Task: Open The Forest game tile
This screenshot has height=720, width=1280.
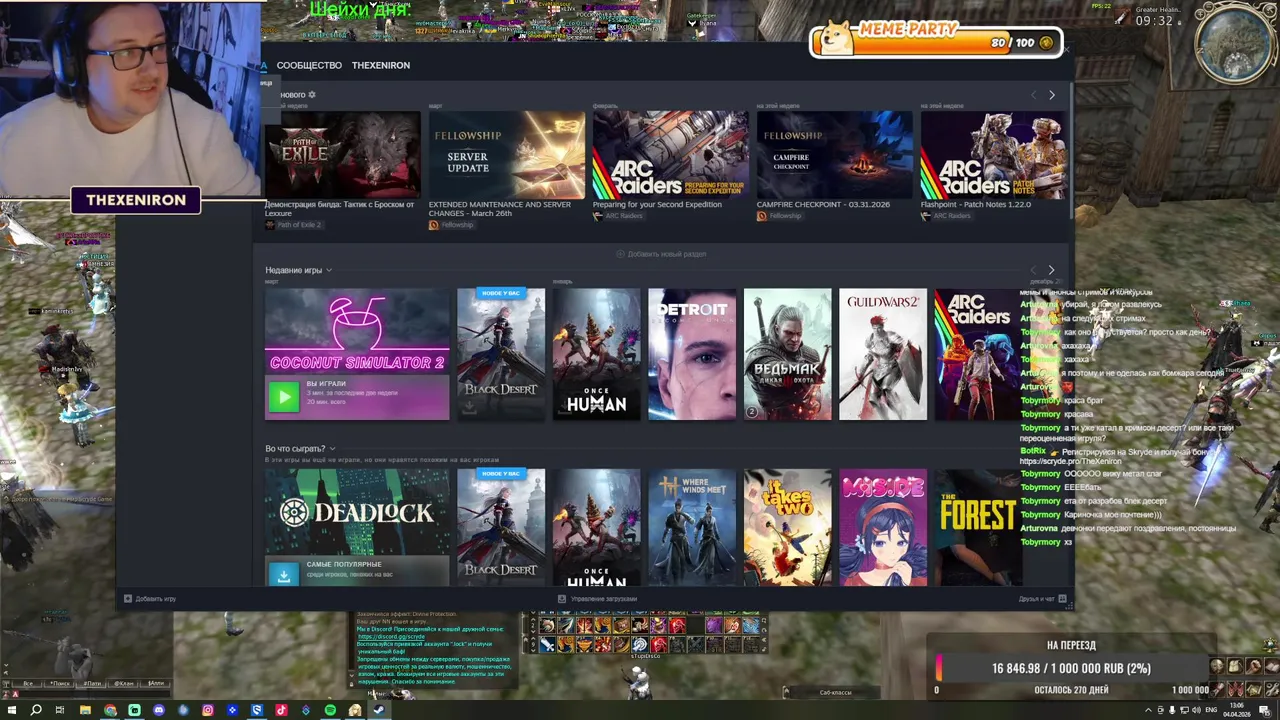Action: coord(977,527)
